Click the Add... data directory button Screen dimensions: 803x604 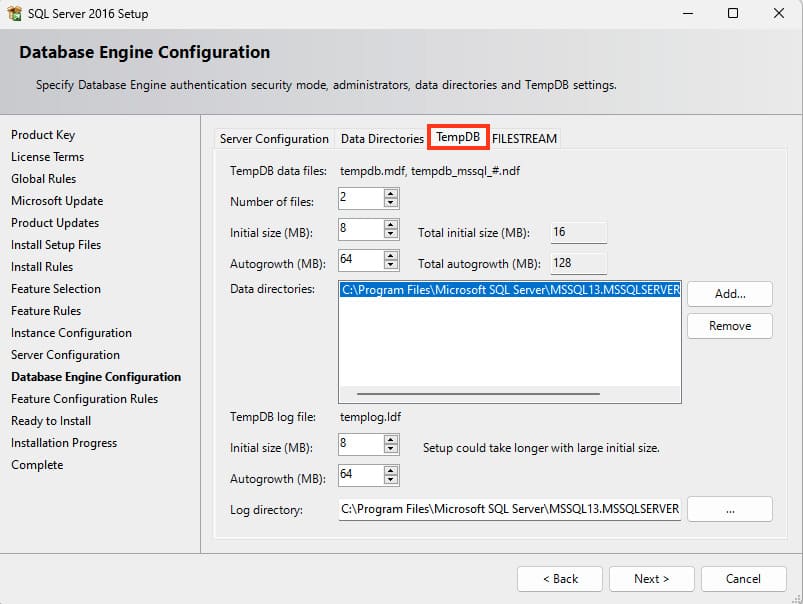[730, 294]
